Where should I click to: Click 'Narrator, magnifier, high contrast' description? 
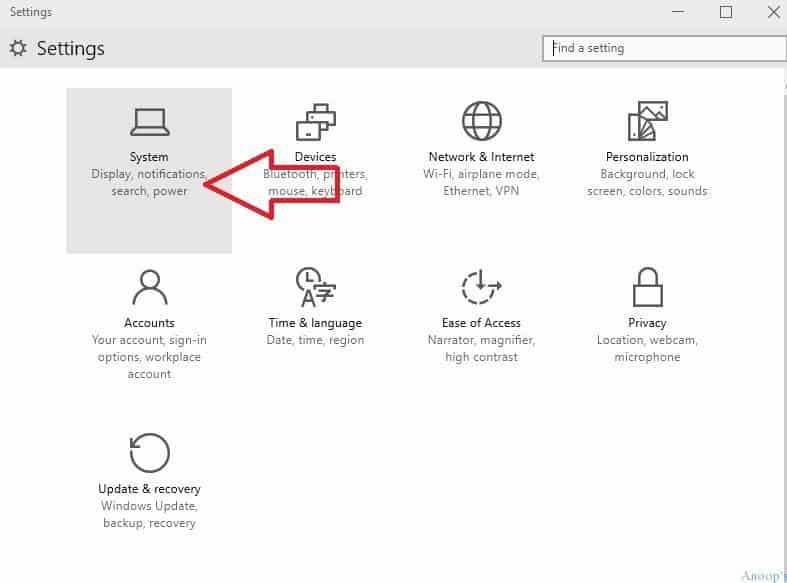[481, 349]
